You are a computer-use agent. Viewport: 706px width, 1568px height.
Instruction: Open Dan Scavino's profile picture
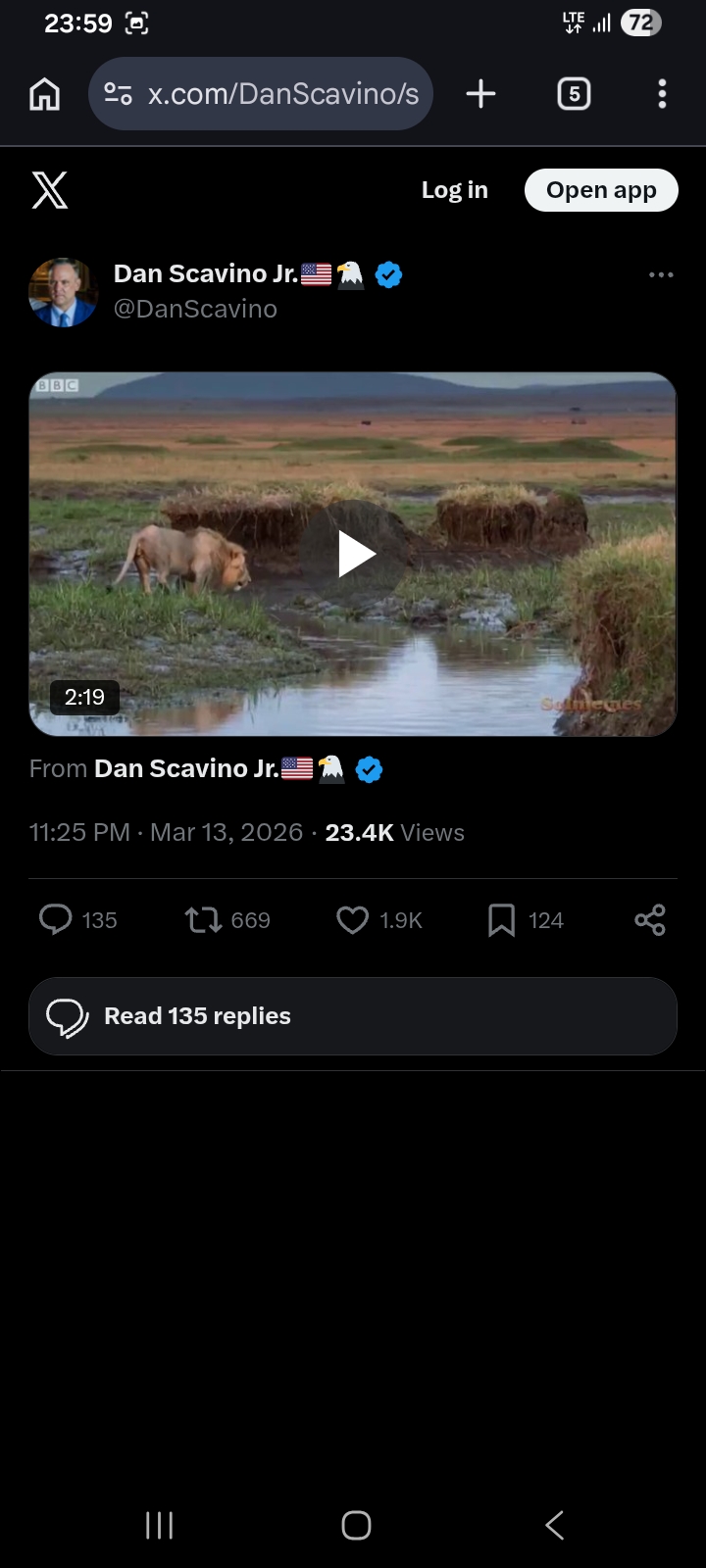coord(63,292)
